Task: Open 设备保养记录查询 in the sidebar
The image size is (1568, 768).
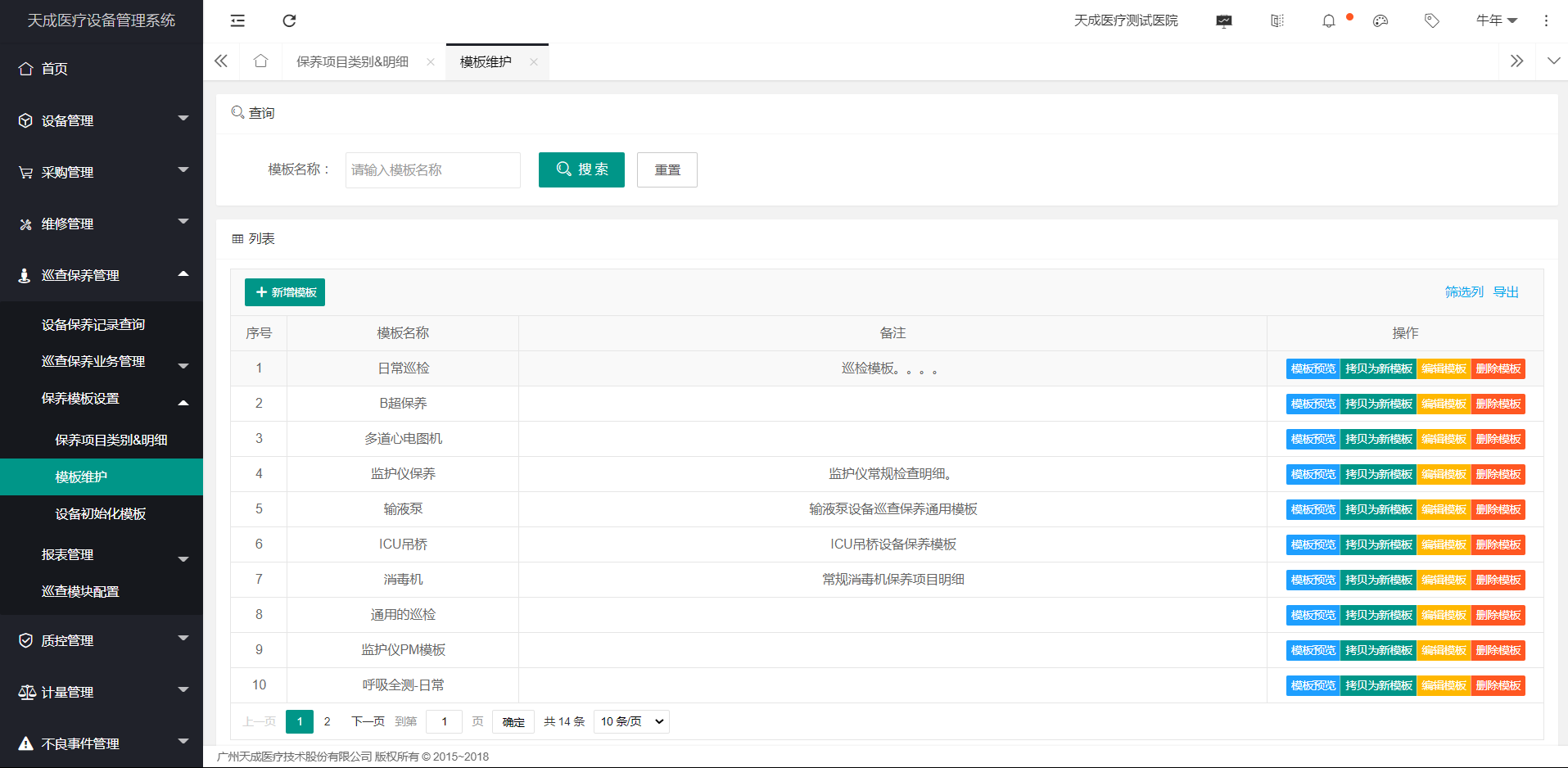Action: (102, 324)
